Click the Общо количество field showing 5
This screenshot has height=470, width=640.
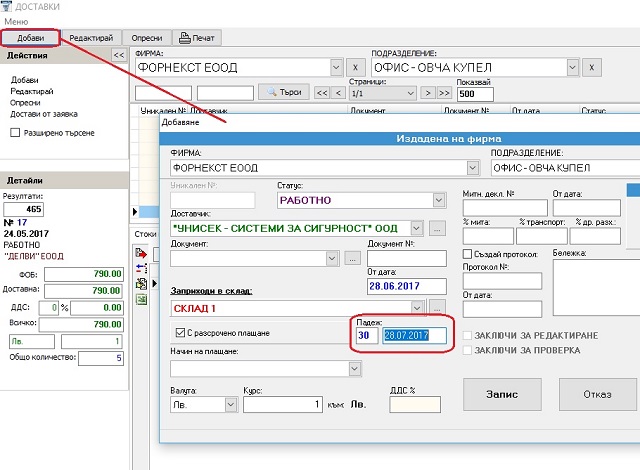[101, 358]
